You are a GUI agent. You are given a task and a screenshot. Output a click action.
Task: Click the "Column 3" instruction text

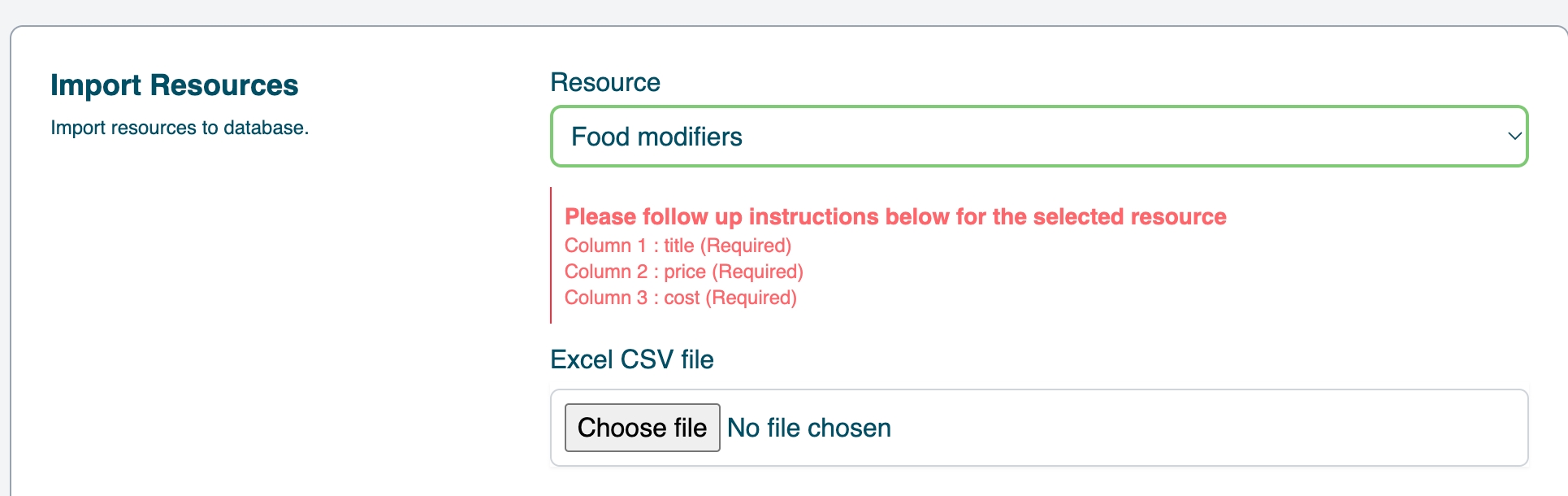tap(605, 298)
